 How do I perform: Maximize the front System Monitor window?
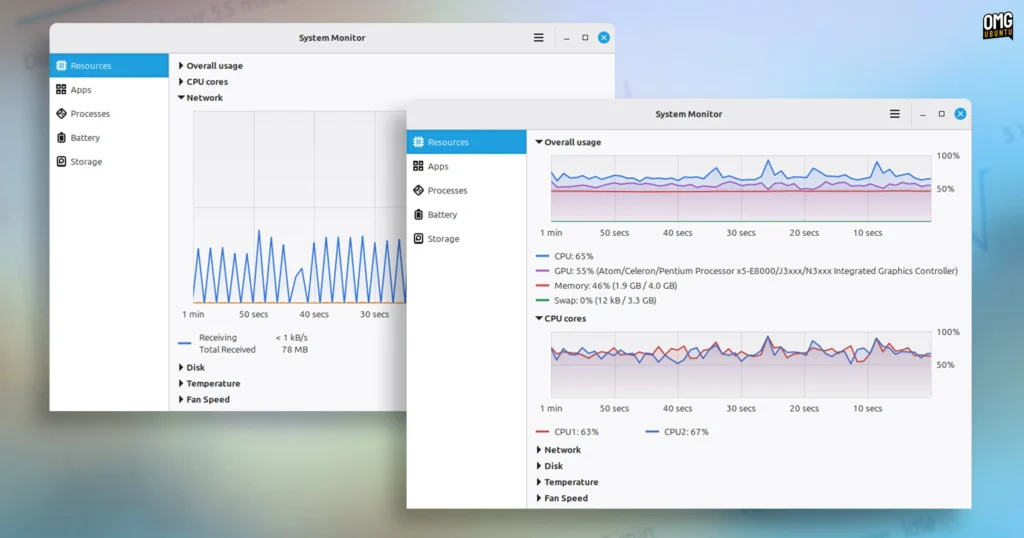pyautogui.click(x=942, y=114)
